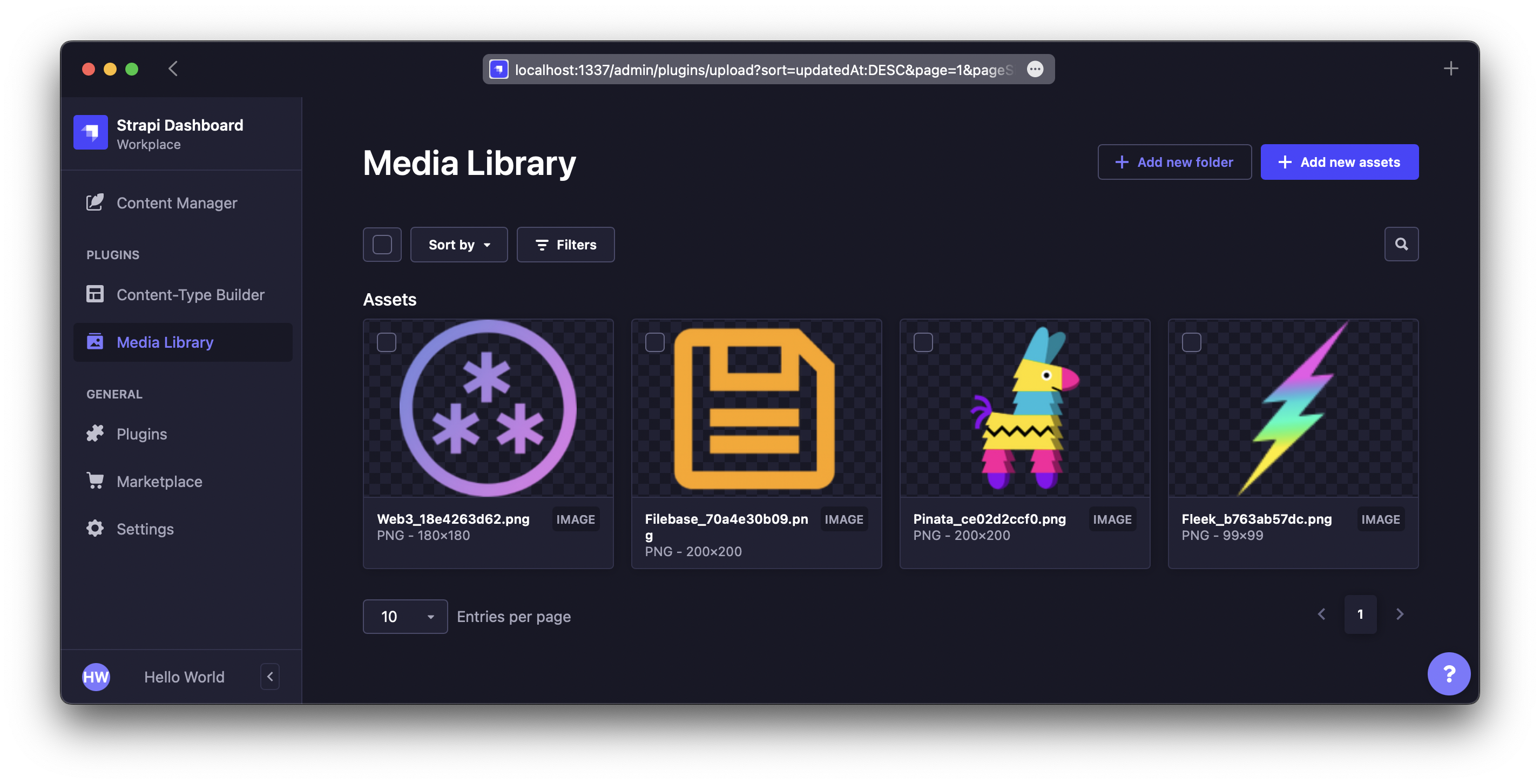Check the Pinata_ce02d2ccf0.png asset checkbox

pyautogui.click(x=923, y=343)
